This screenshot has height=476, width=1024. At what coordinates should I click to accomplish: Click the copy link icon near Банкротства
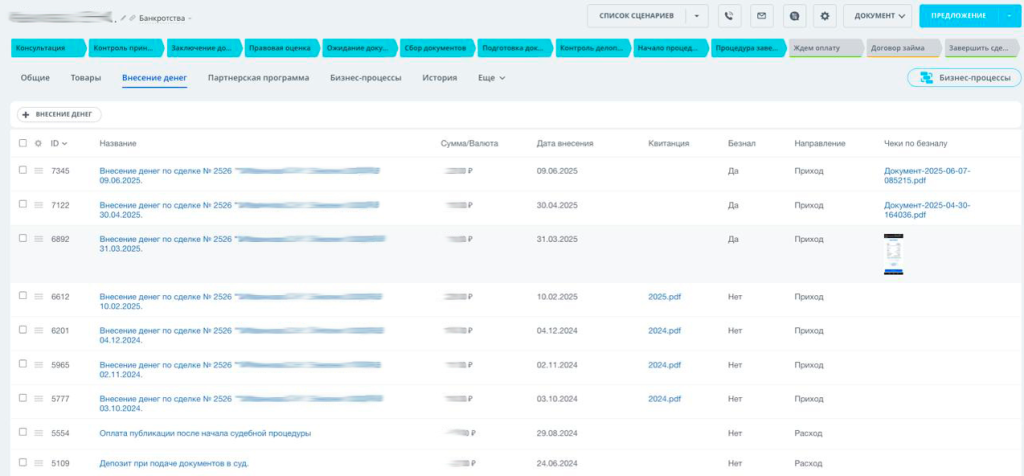(x=133, y=18)
